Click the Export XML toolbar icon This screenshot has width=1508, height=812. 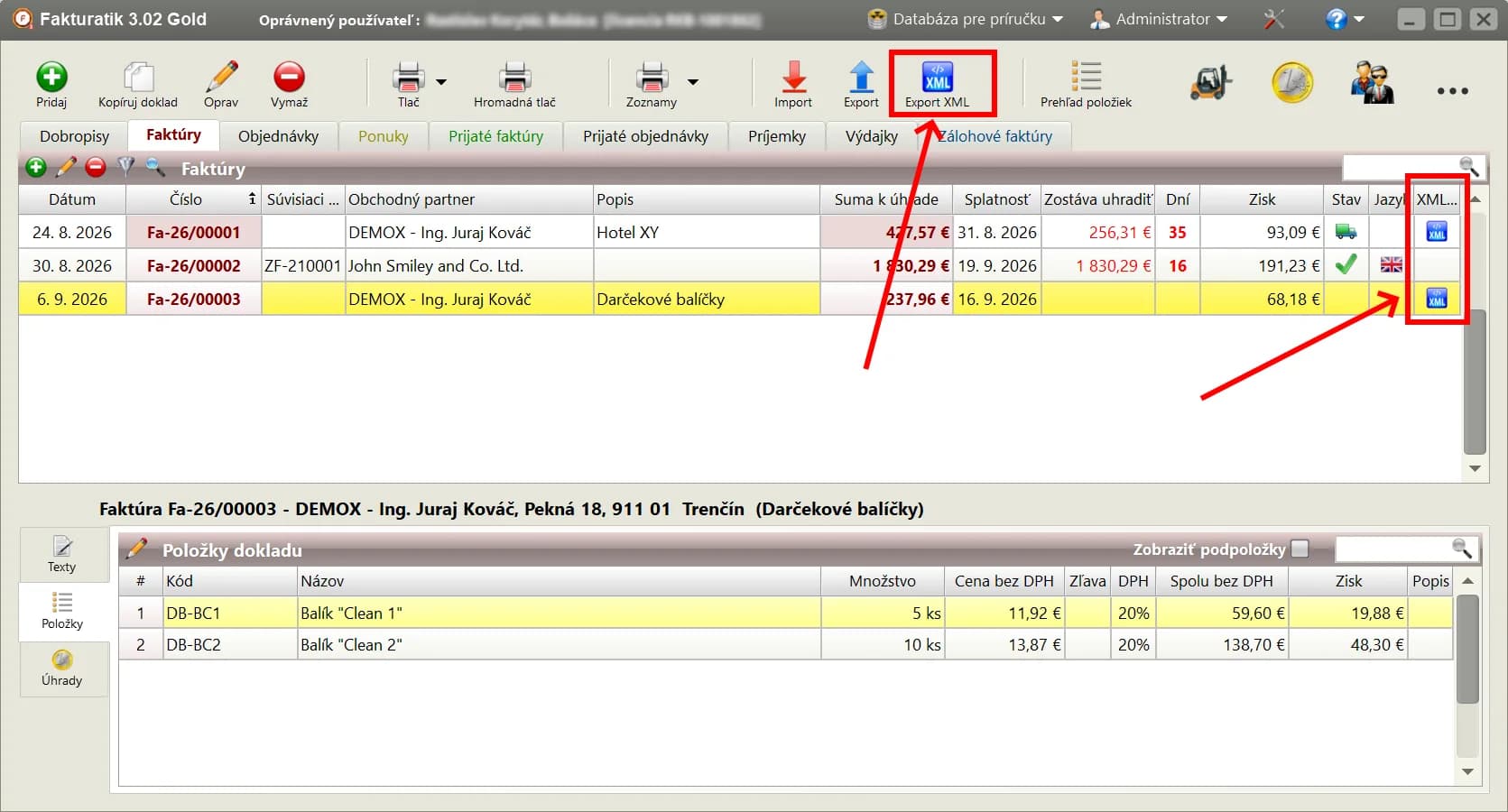[x=938, y=78]
